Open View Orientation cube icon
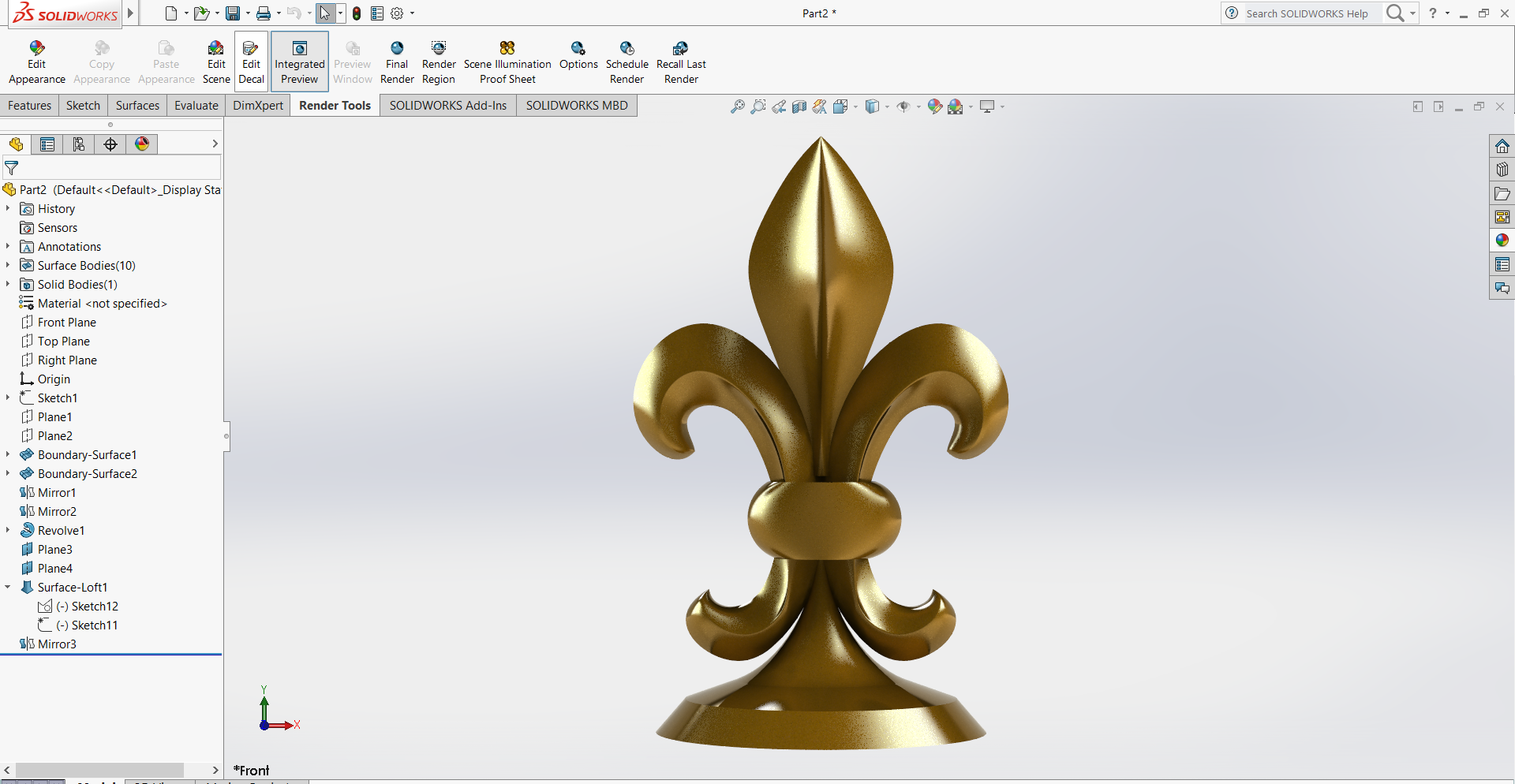The width and height of the screenshot is (1515, 784). [840, 106]
